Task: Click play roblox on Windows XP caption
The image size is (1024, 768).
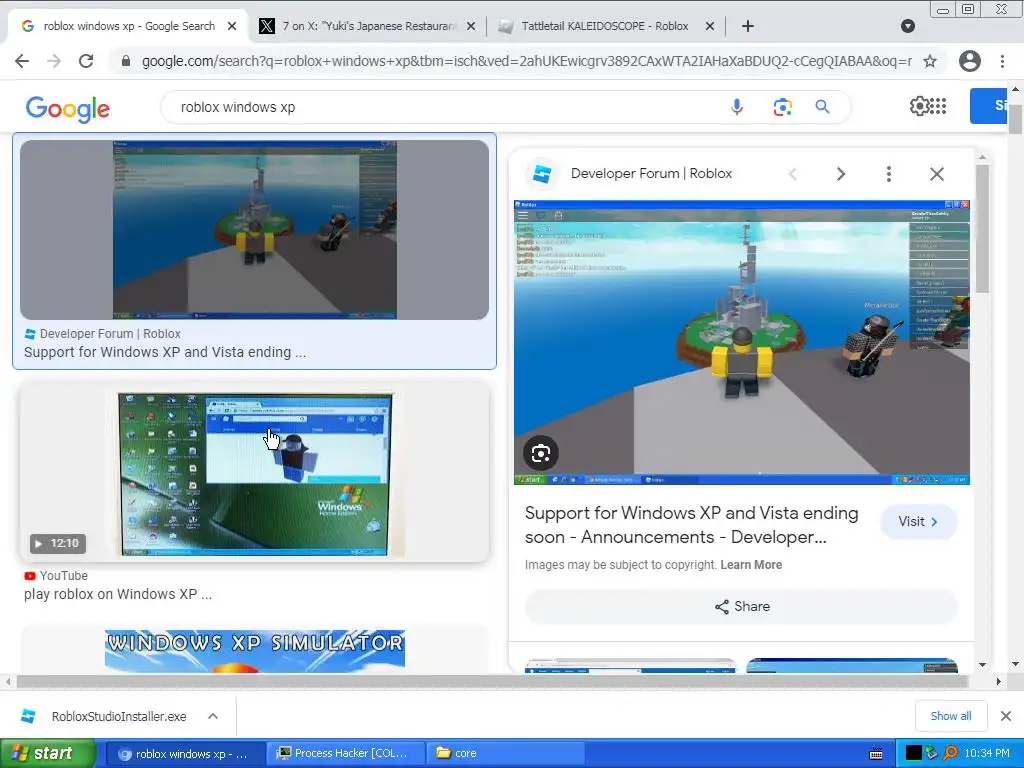Action: 118,594
